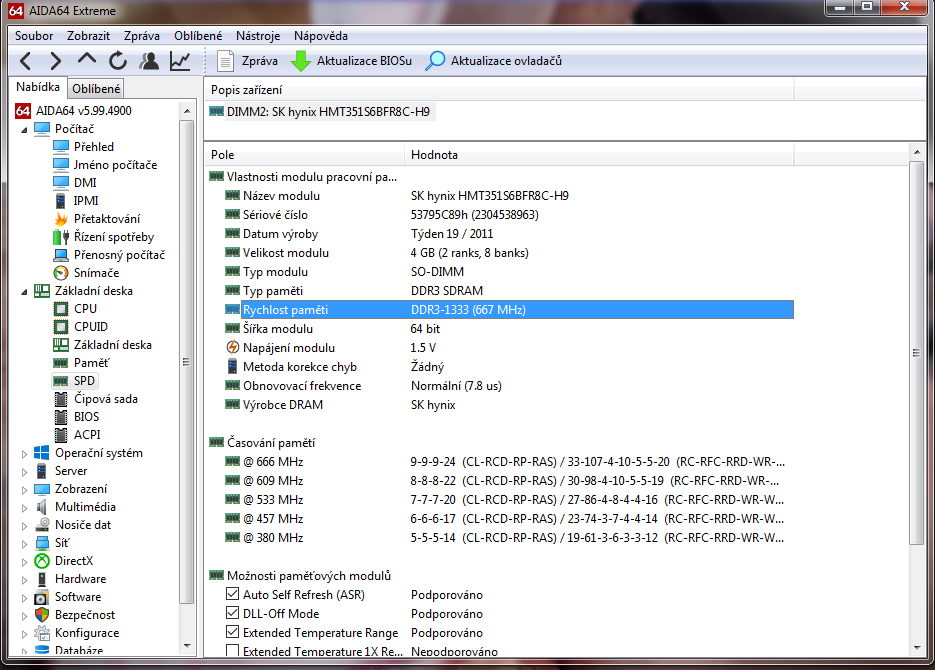Open the IPMI server icon

[61, 201]
